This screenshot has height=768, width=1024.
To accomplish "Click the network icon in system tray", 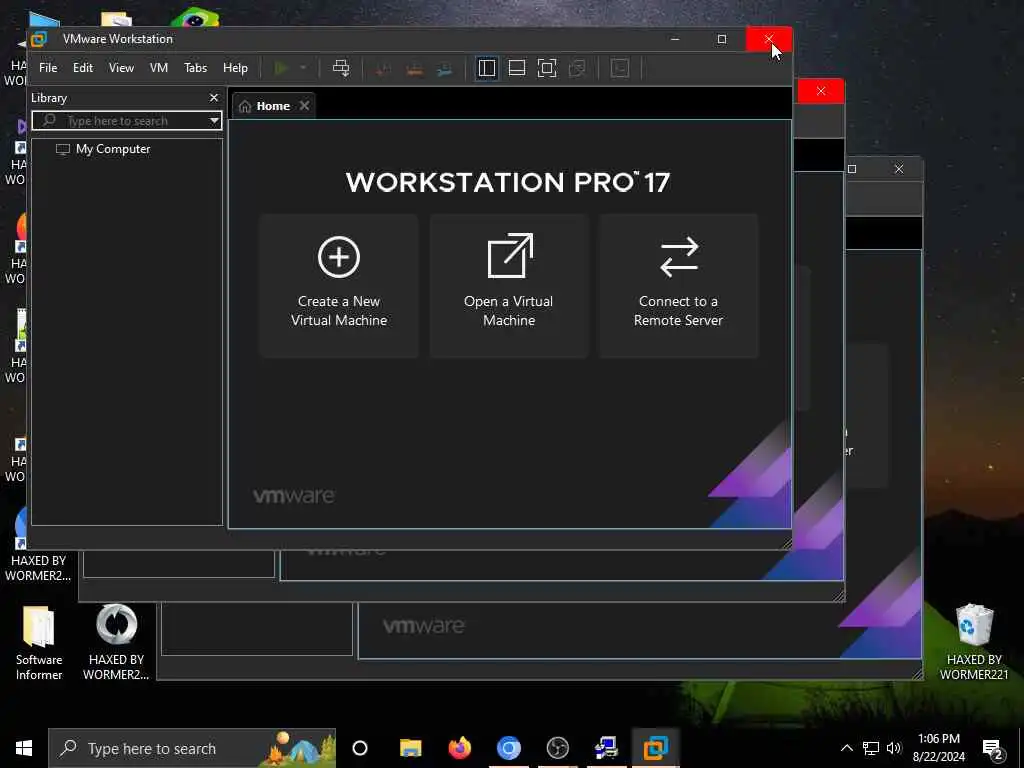I will (x=871, y=748).
